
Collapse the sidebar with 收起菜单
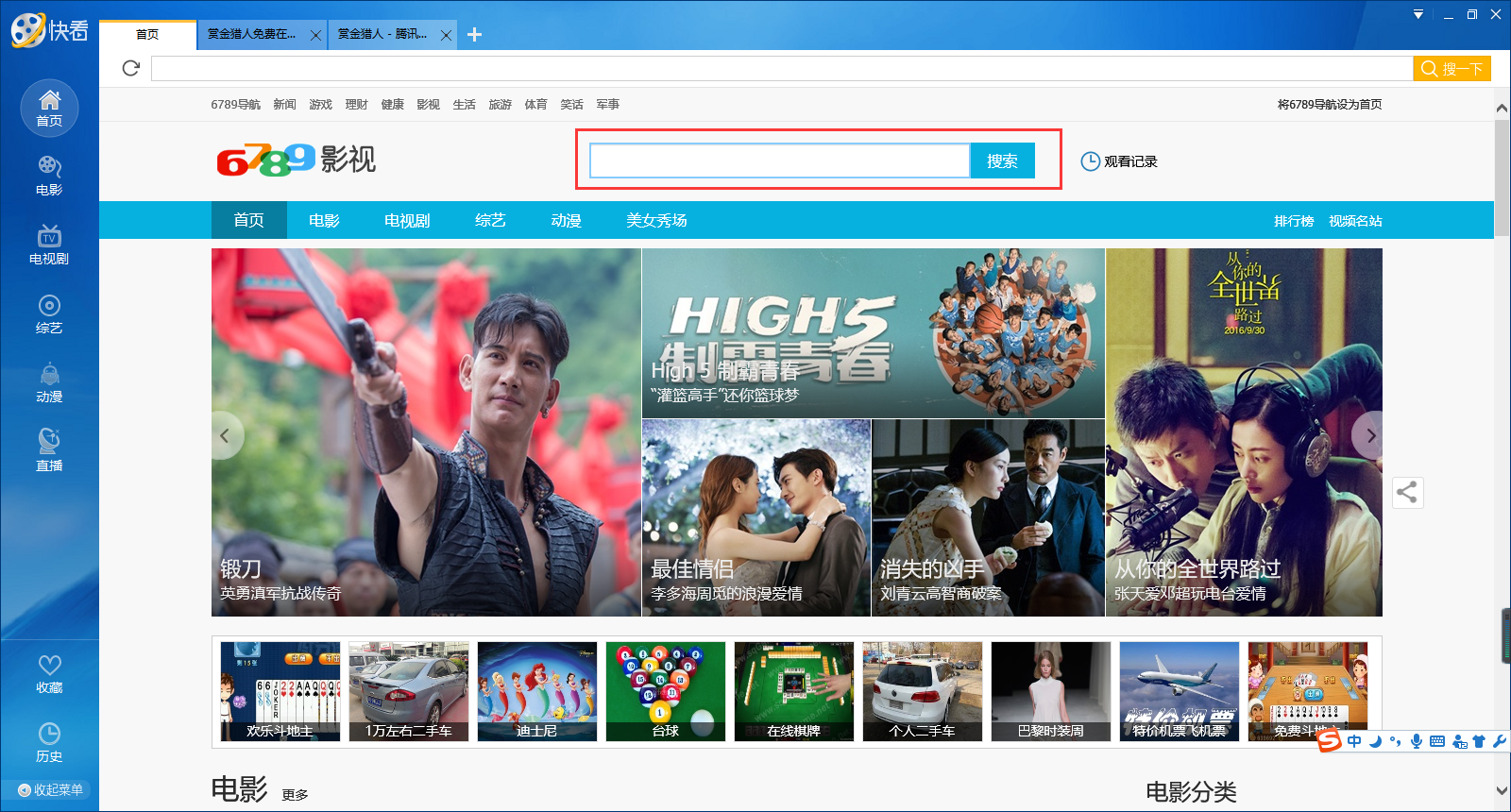(x=50, y=789)
